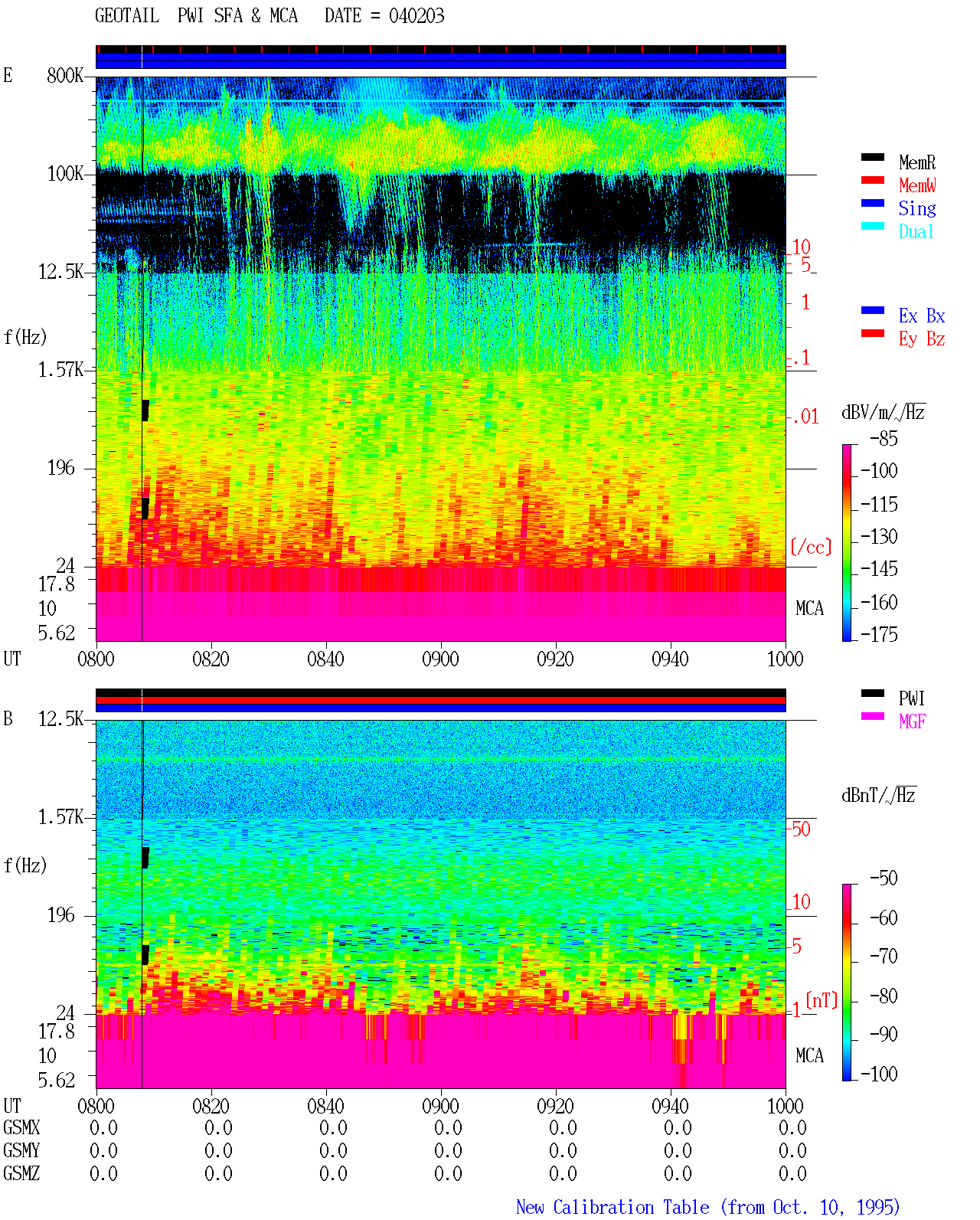Viewport: 980px width, 1220px height.
Task: Click the 0940 tick under the B spectrogram
Action: pos(670,1107)
